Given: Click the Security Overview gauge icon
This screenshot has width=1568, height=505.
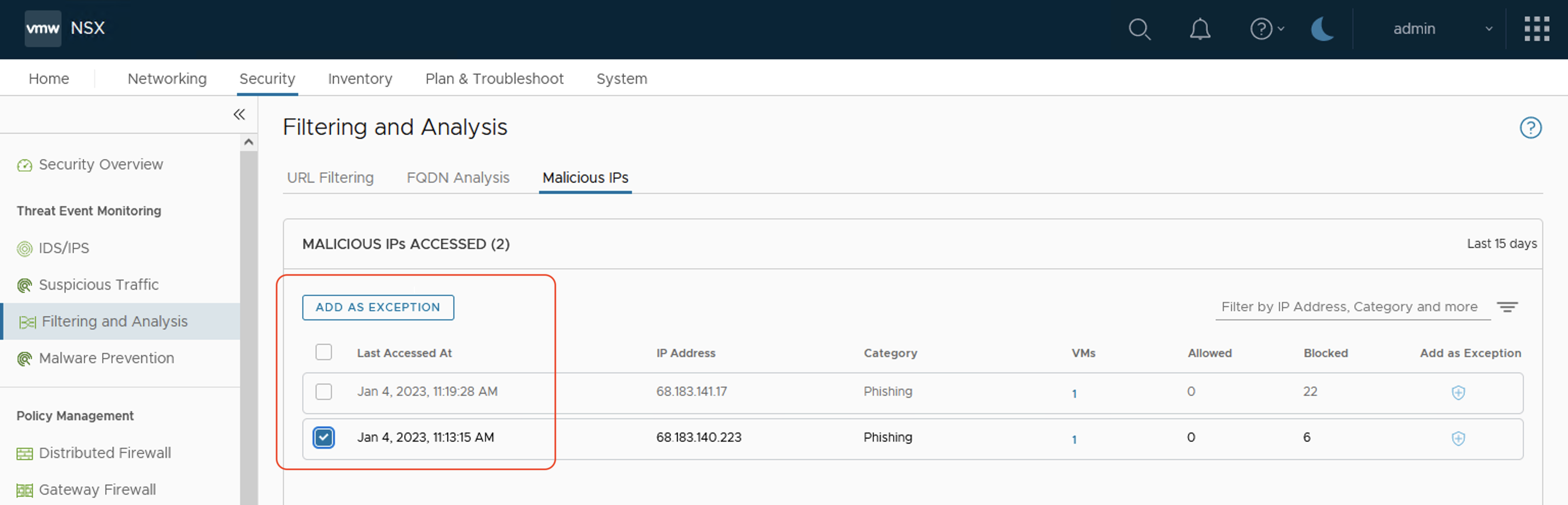Looking at the screenshot, I should click(24, 165).
